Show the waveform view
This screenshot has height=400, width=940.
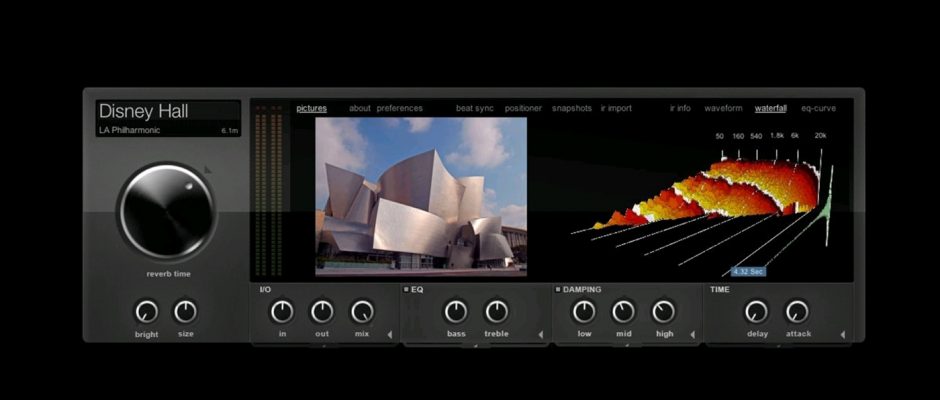pos(724,109)
